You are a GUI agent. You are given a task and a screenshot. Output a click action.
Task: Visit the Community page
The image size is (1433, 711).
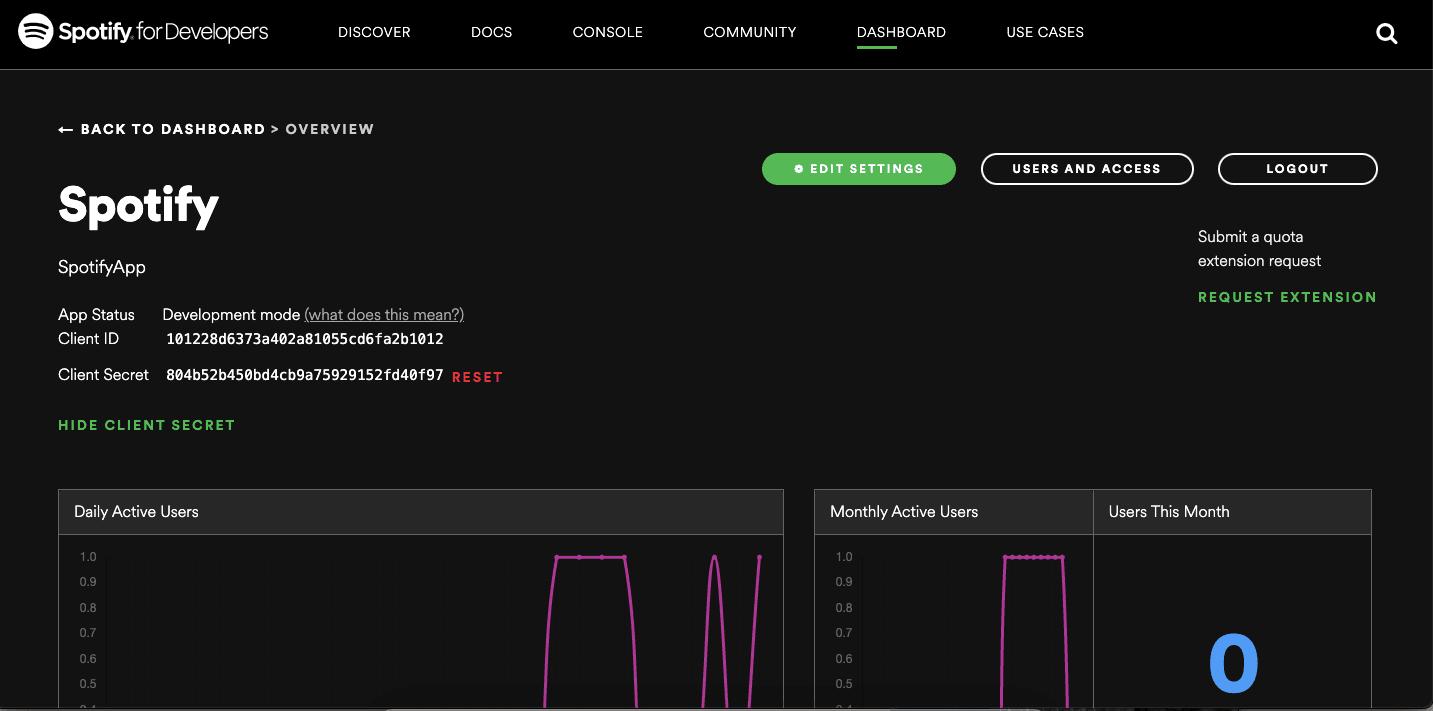(750, 32)
